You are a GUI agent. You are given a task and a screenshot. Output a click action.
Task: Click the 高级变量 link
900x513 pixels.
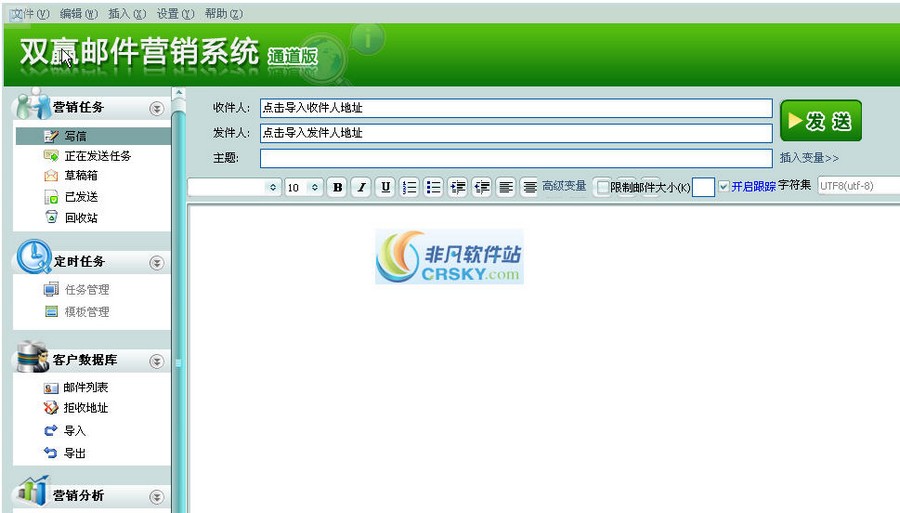(x=564, y=186)
